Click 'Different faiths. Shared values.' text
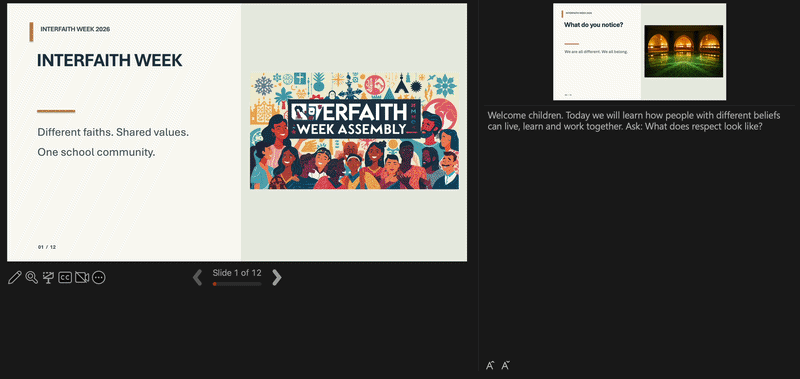The width and height of the screenshot is (800, 379). (113, 132)
